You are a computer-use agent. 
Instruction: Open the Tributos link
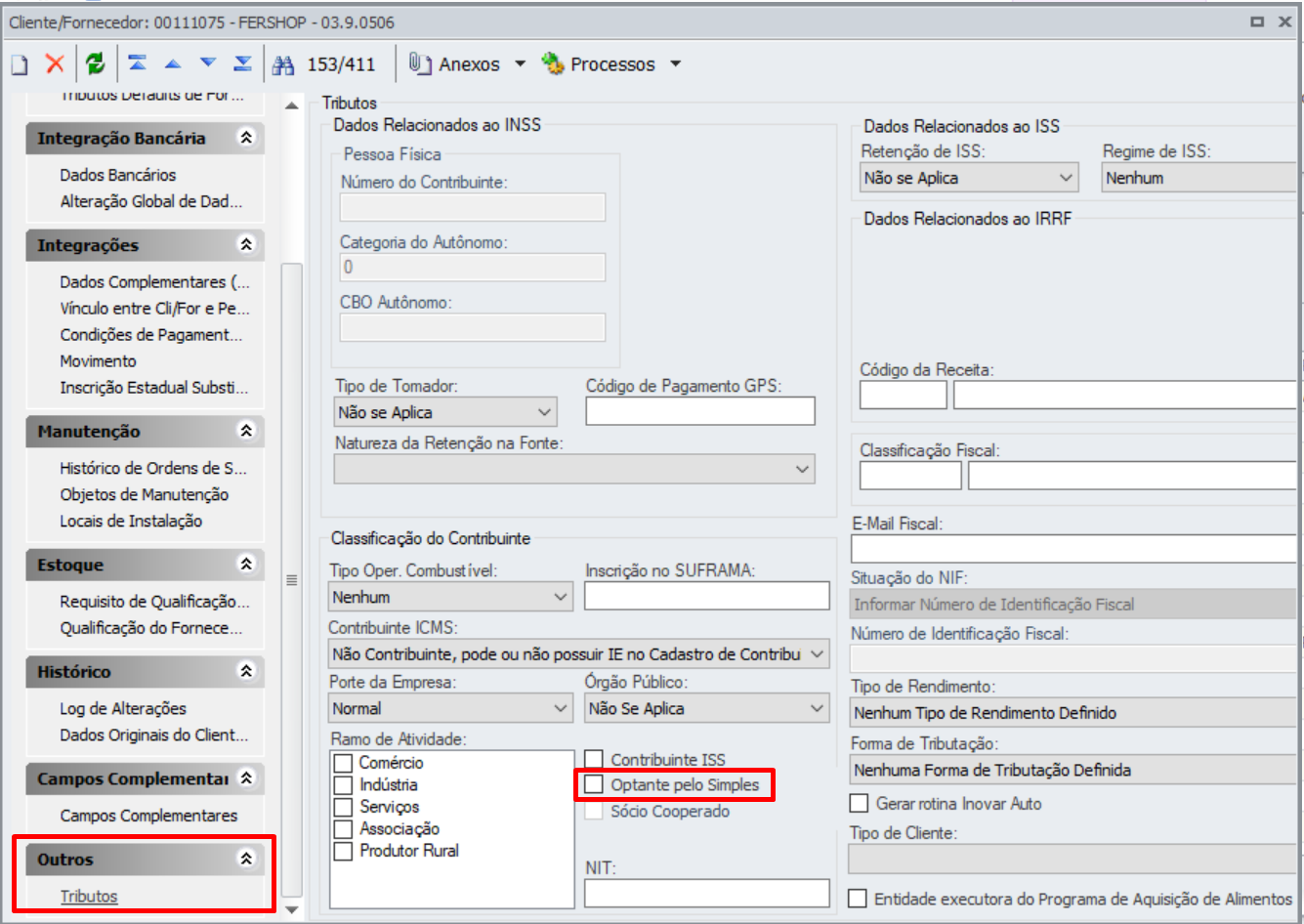coord(89,896)
